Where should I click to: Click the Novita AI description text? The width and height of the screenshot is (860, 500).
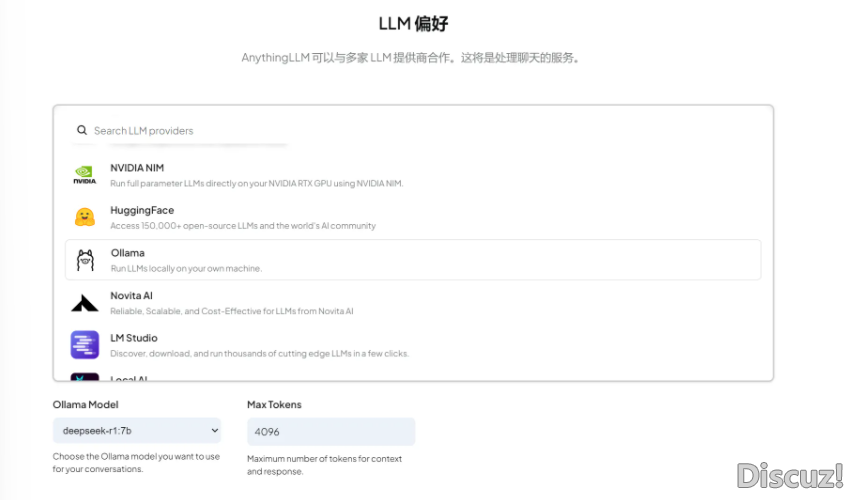pos(232,311)
